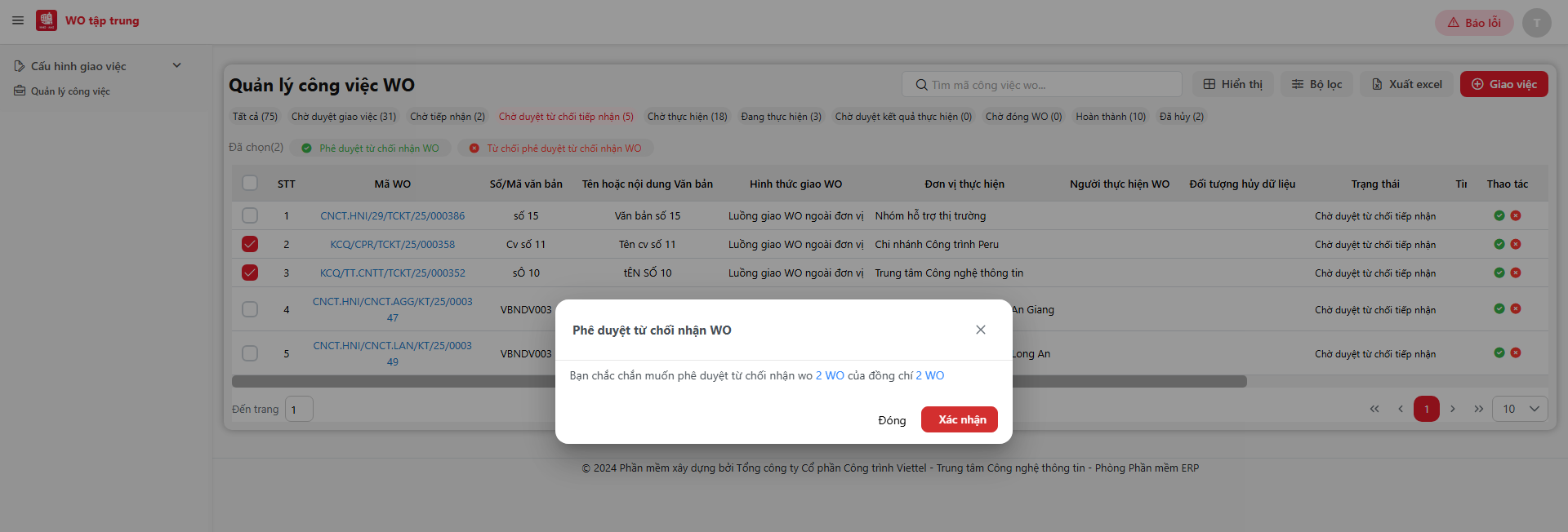Image resolution: width=1568 pixels, height=532 pixels.
Task: Click the Báo lỗi report button
Action: [1474, 22]
